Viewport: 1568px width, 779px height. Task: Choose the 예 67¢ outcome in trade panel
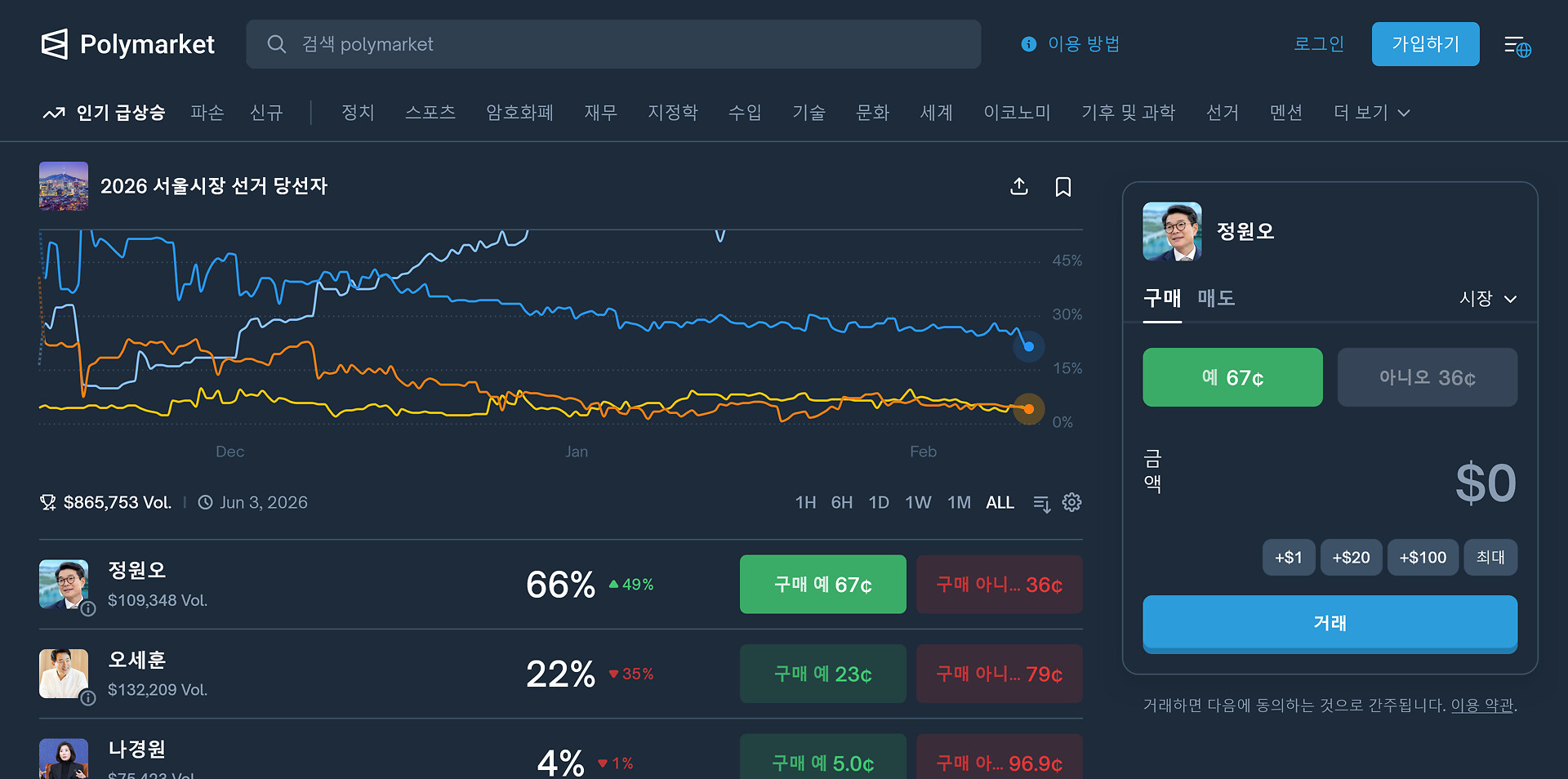(x=1232, y=377)
